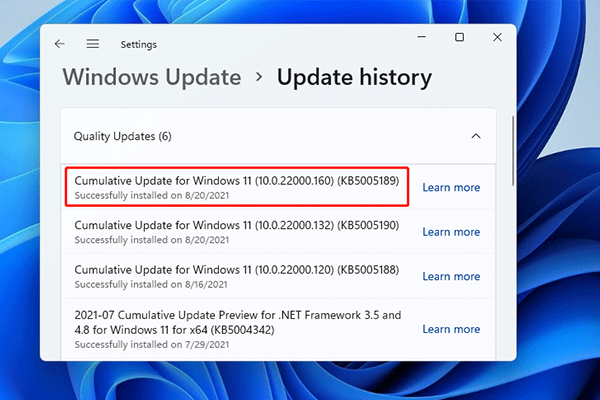Screen dimensions: 600x400
Task: Minimize the Settings window
Action: pyautogui.click(x=422, y=37)
